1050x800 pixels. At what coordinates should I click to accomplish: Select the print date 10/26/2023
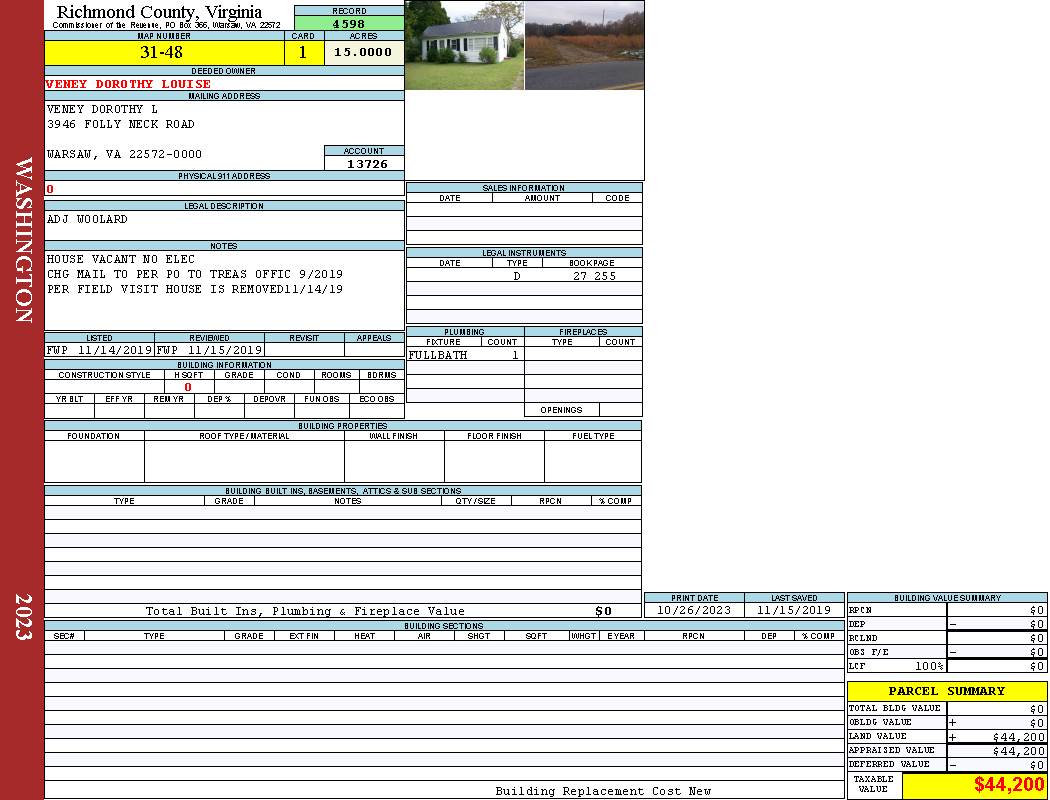click(693, 610)
